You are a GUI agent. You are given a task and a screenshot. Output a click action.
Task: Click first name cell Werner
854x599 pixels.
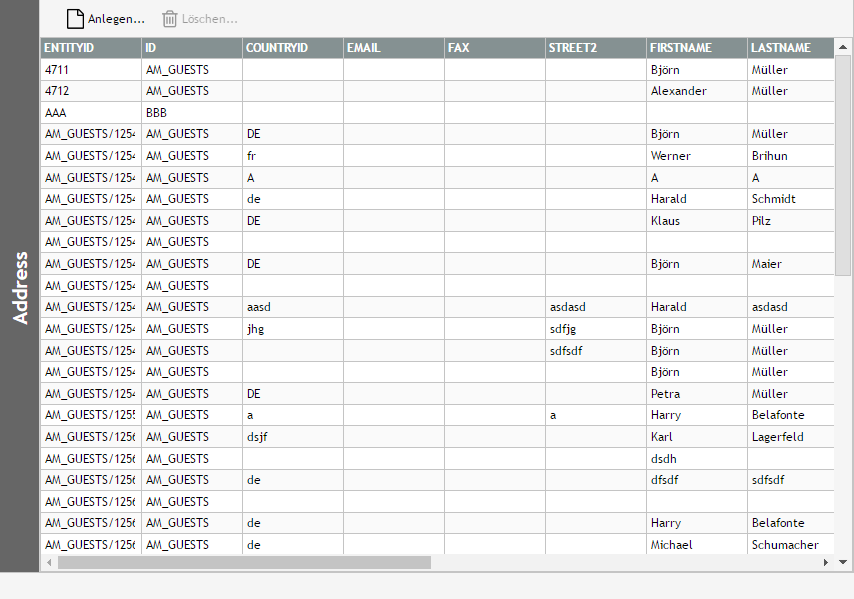pos(696,156)
